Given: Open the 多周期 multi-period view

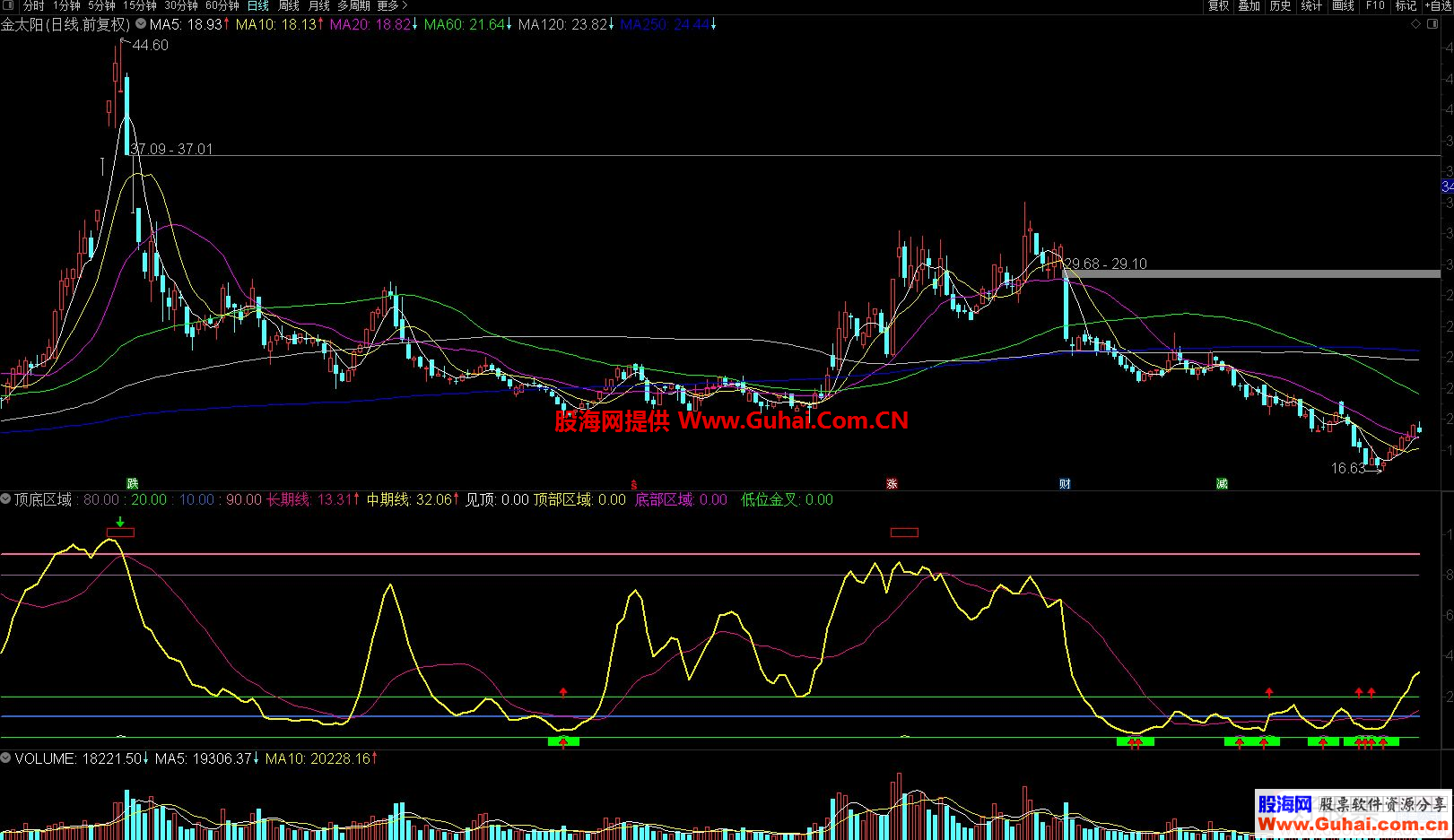Looking at the screenshot, I should (x=353, y=5).
